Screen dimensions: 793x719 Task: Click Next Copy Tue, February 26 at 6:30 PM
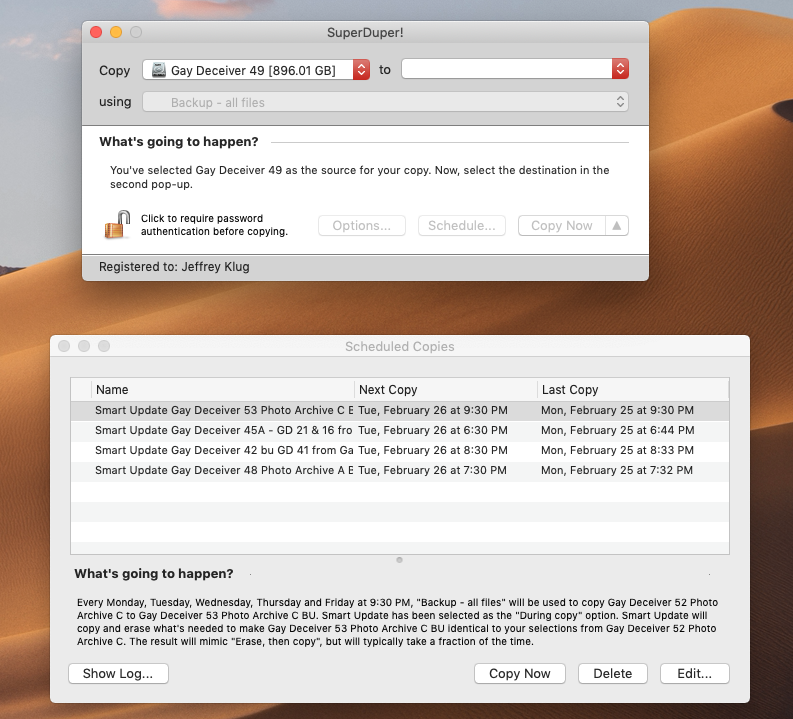[x=433, y=430]
